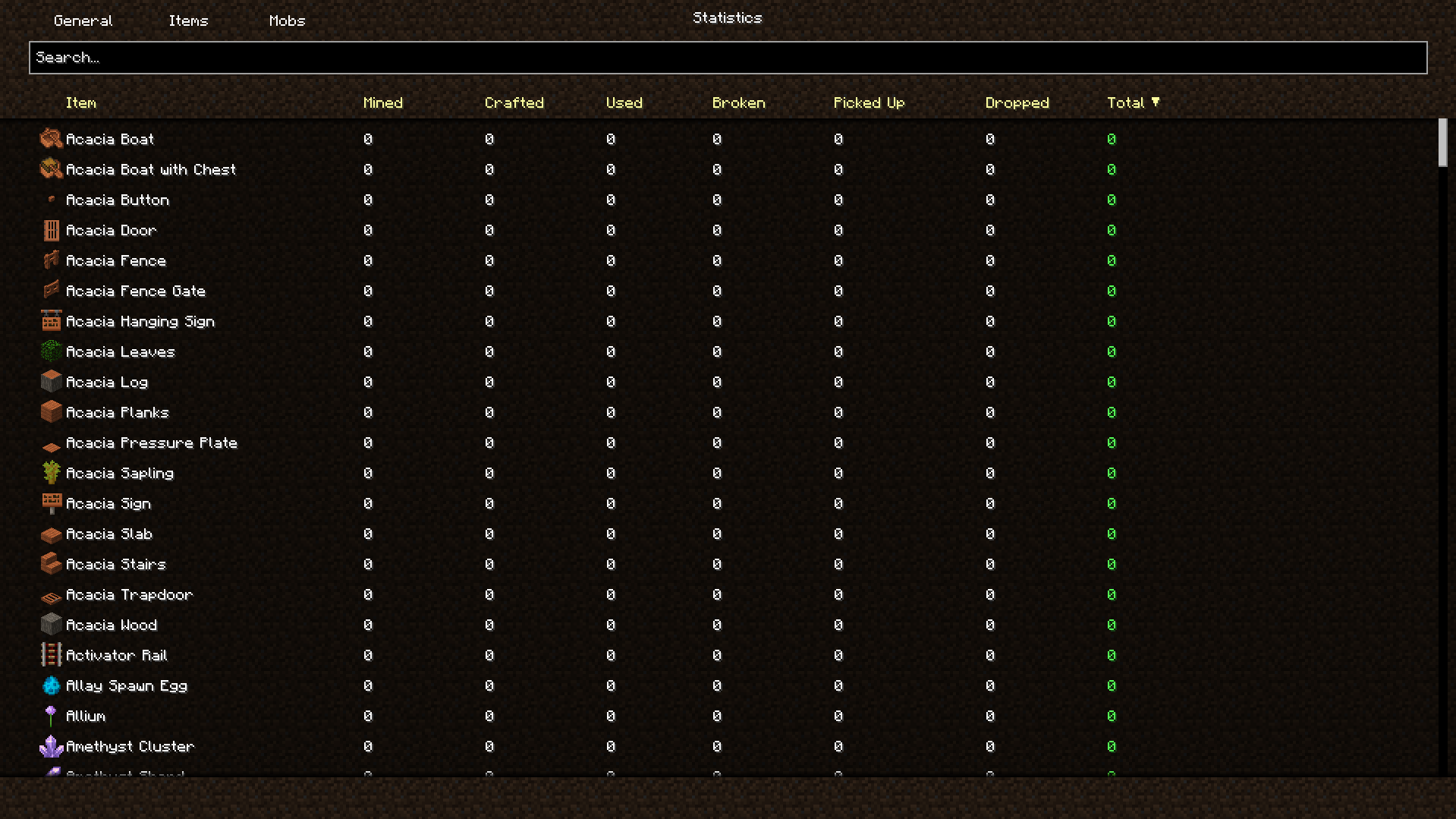Click Acacia Button's Crafted value

(489, 200)
